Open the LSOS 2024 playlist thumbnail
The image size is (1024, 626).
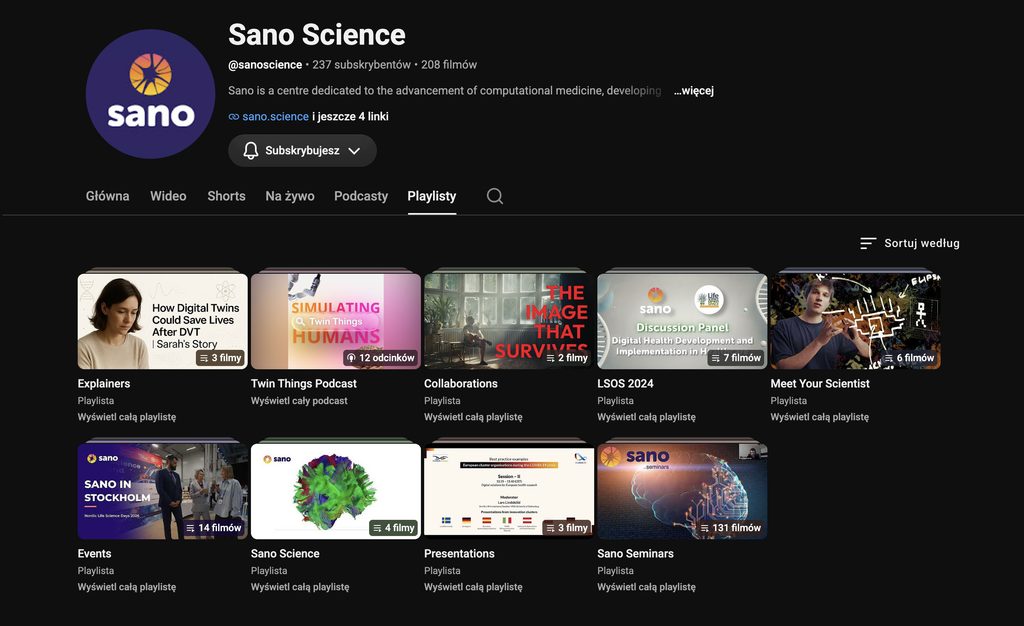point(682,321)
